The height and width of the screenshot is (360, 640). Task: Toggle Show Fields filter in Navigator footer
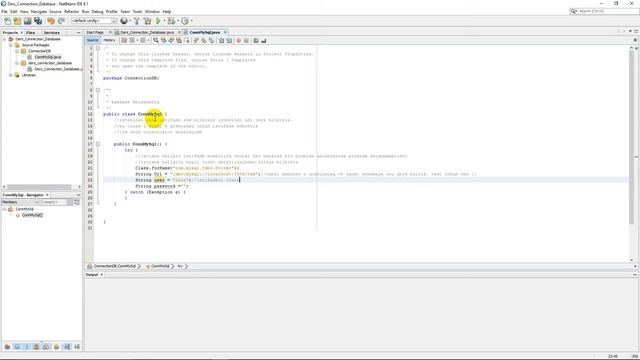[17, 347]
